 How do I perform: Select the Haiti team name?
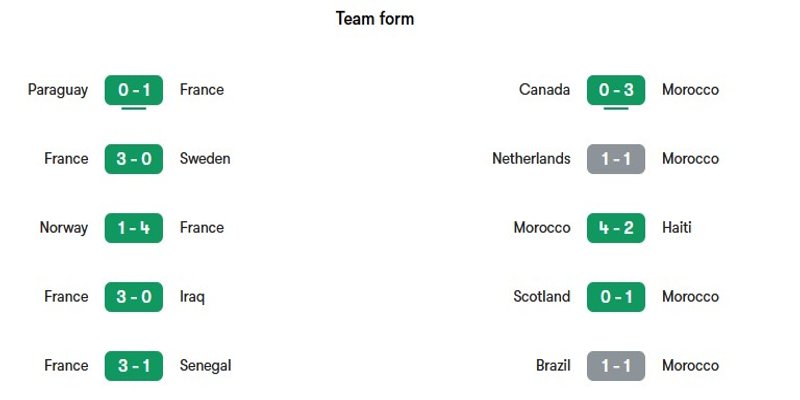677,228
